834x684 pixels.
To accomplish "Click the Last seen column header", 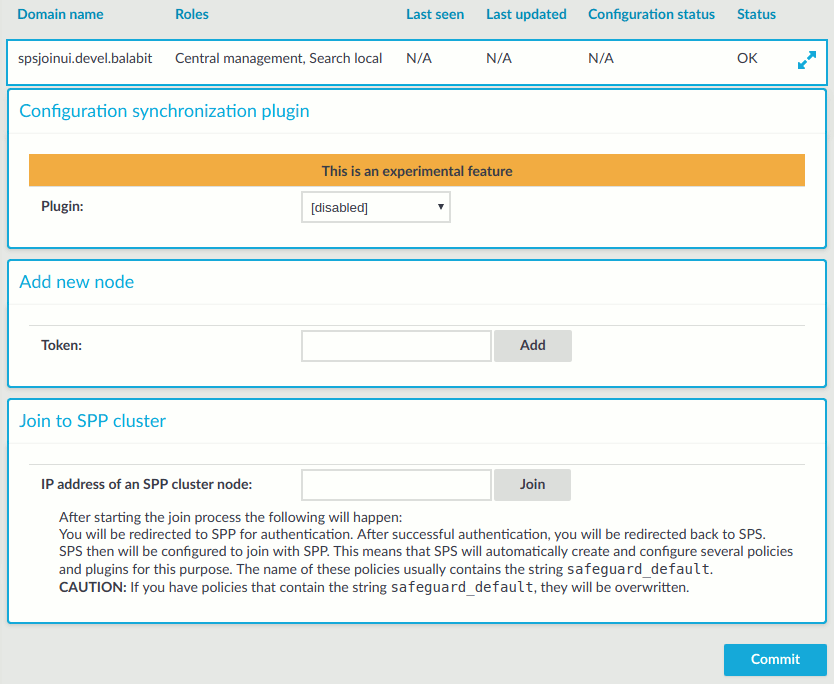I will click(435, 14).
